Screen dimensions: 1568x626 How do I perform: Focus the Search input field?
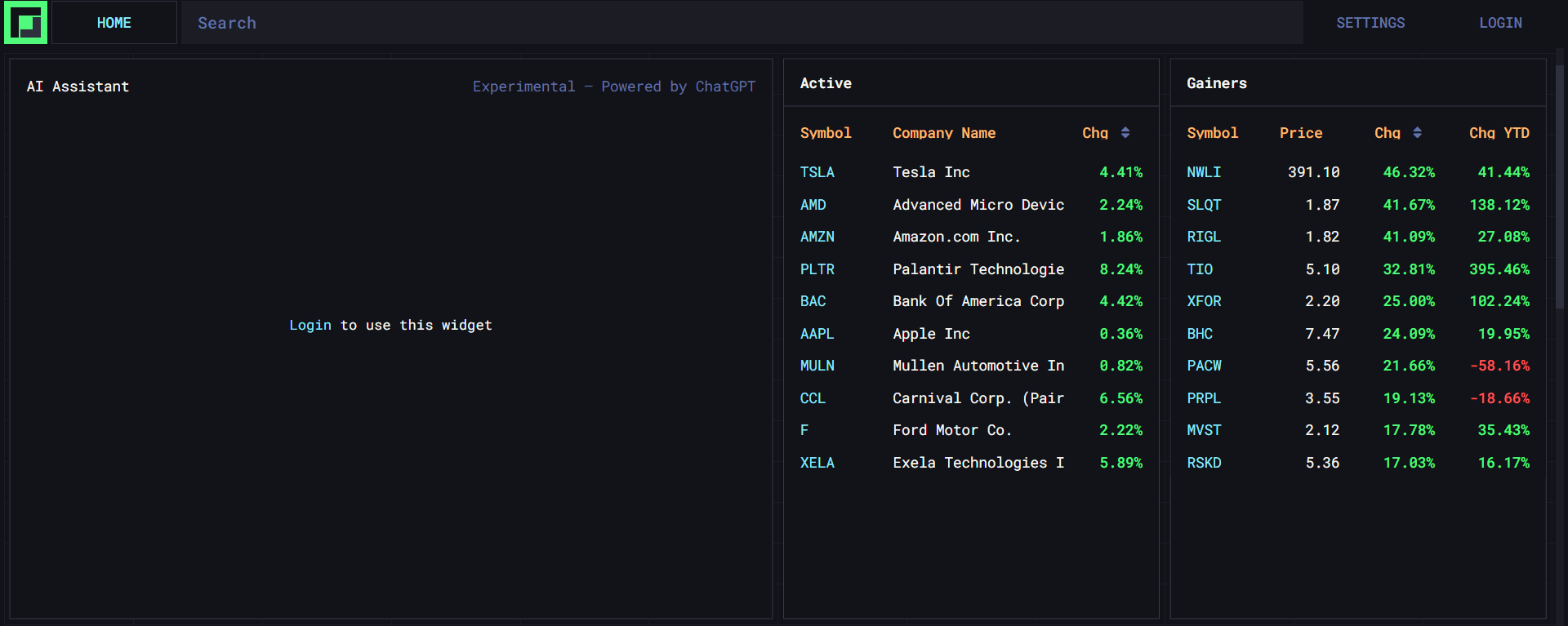pos(742,23)
